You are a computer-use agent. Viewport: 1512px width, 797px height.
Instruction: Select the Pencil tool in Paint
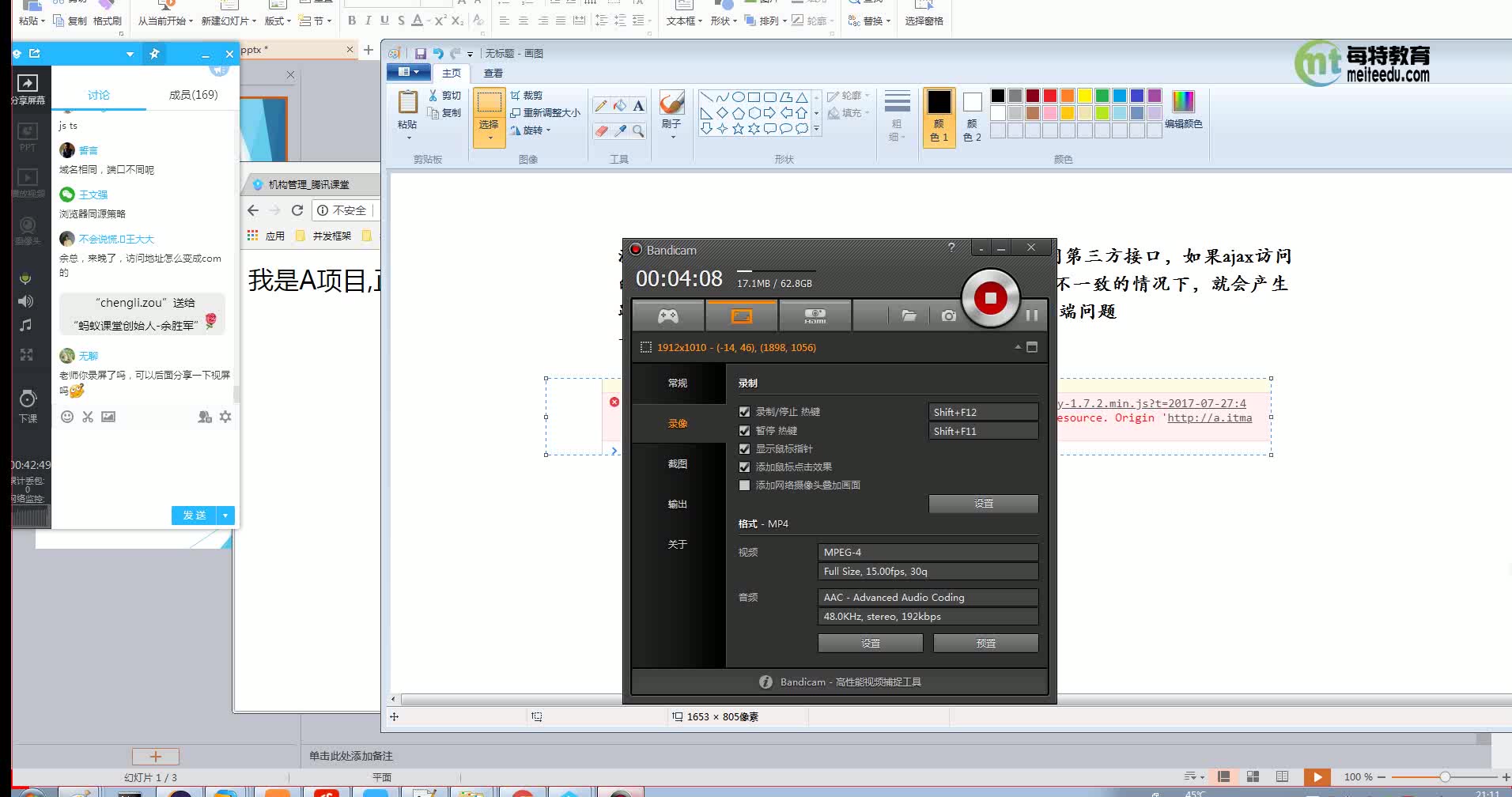(x=601, y=105)
